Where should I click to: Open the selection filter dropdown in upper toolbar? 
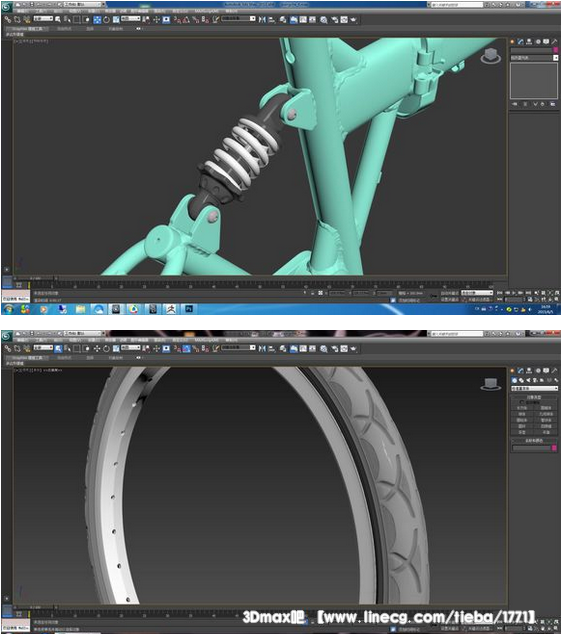(43, 19)
